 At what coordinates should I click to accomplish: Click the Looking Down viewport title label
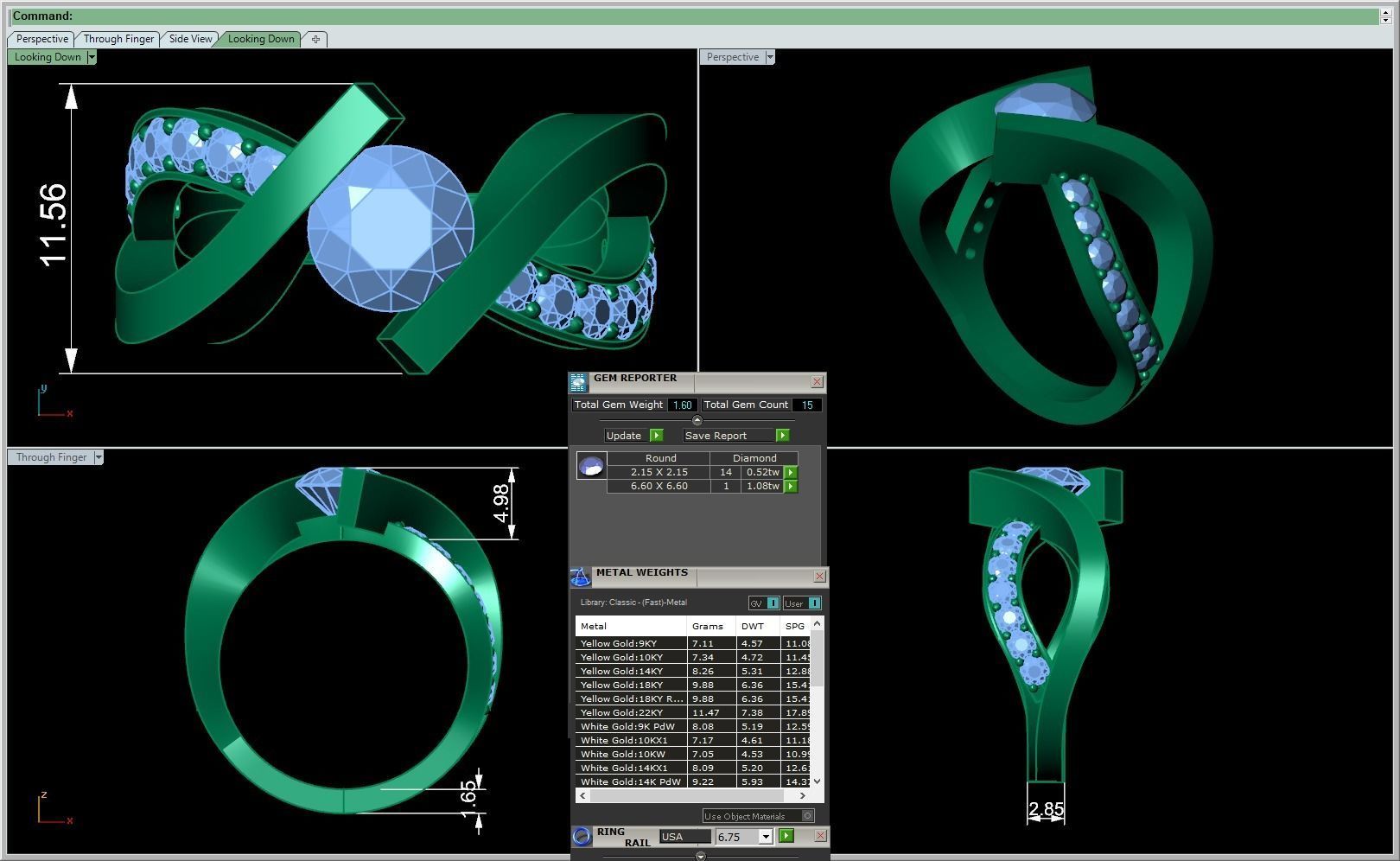pos(48,57)
